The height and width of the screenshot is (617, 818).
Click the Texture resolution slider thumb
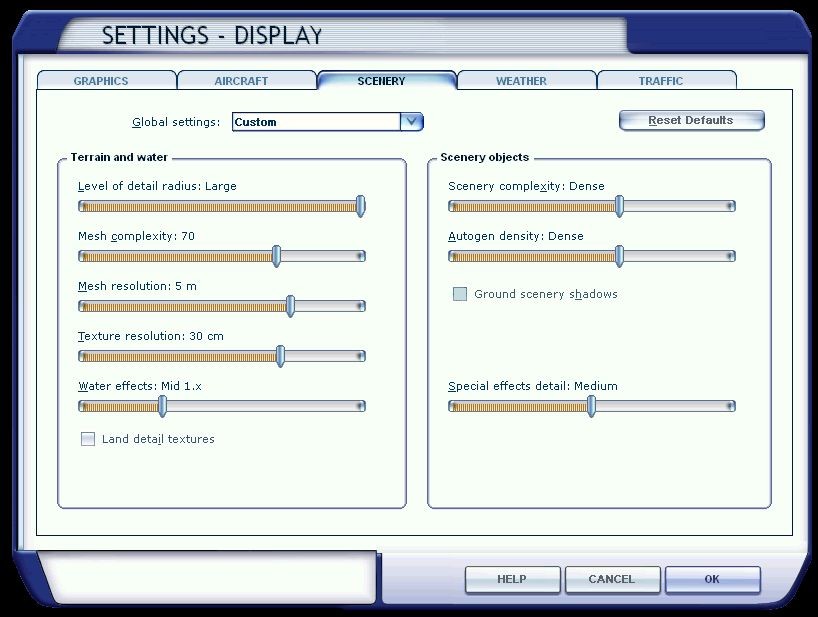281,356
